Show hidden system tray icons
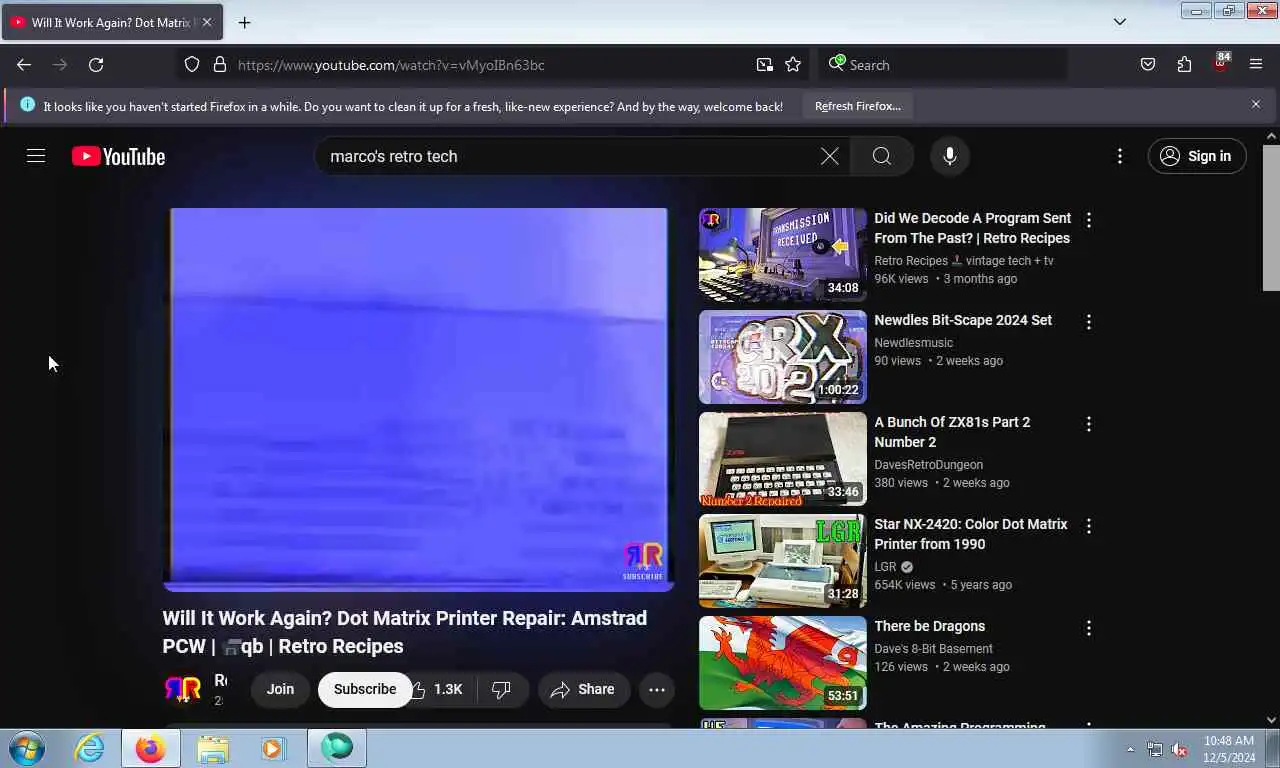 1131,749
